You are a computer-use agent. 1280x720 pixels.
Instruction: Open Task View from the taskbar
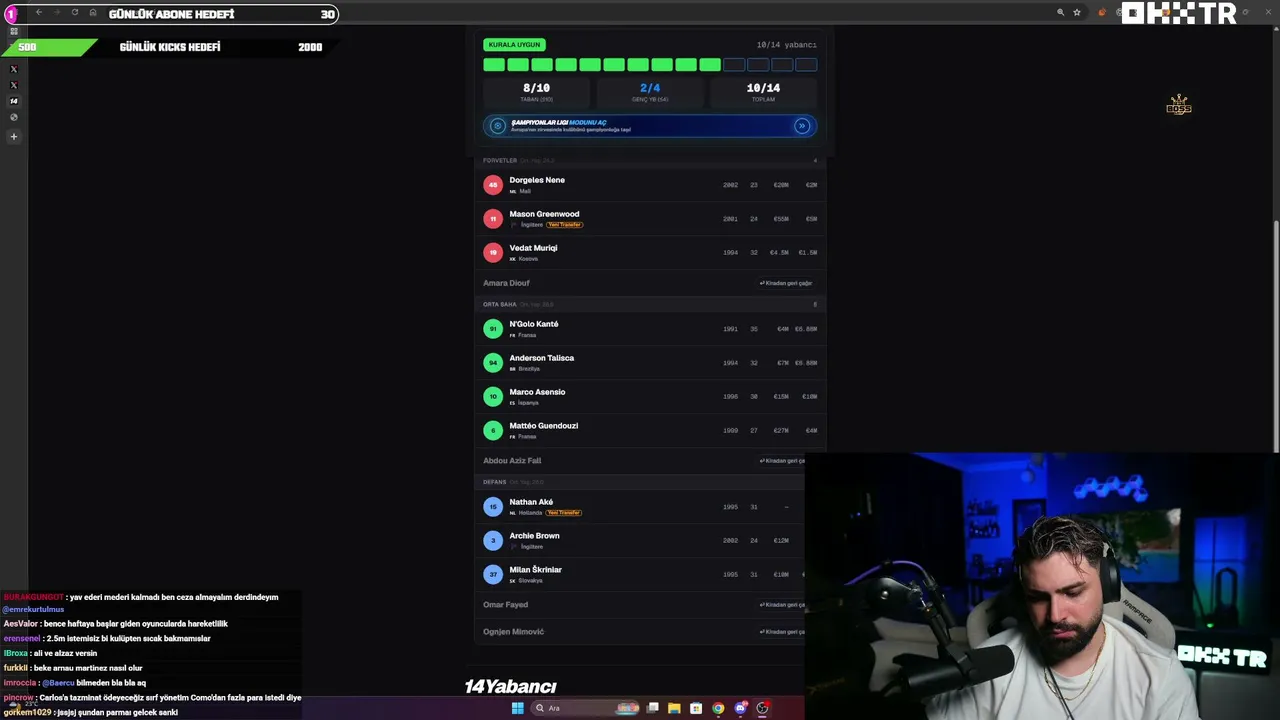point(653,708)
